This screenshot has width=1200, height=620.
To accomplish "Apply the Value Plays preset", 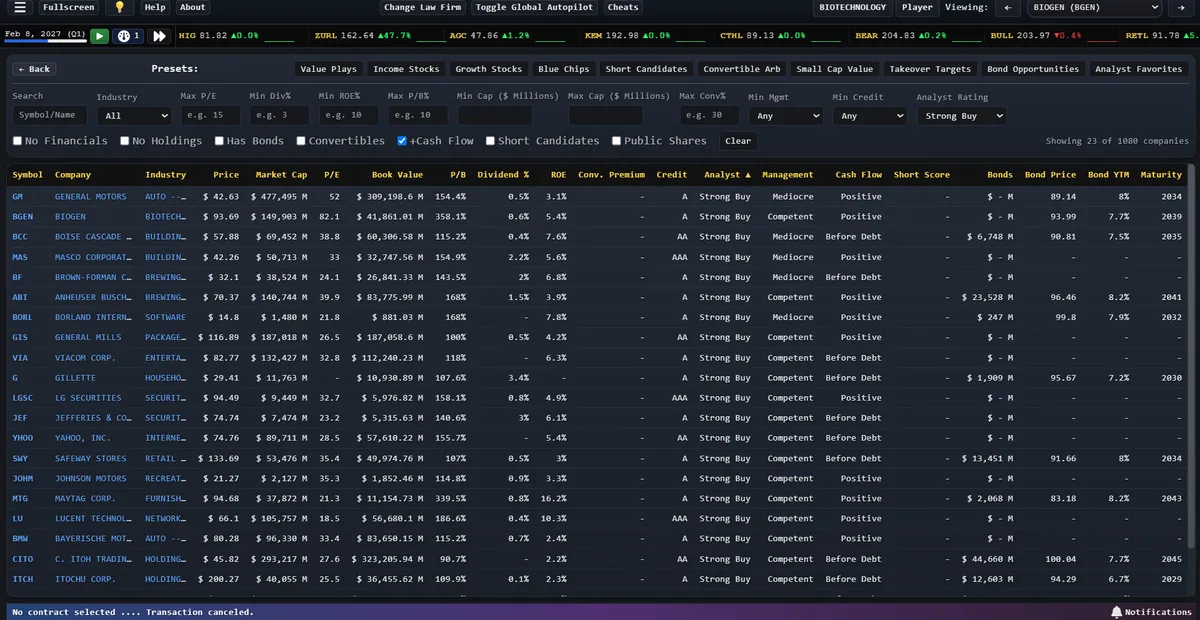I will click(328, 69).
